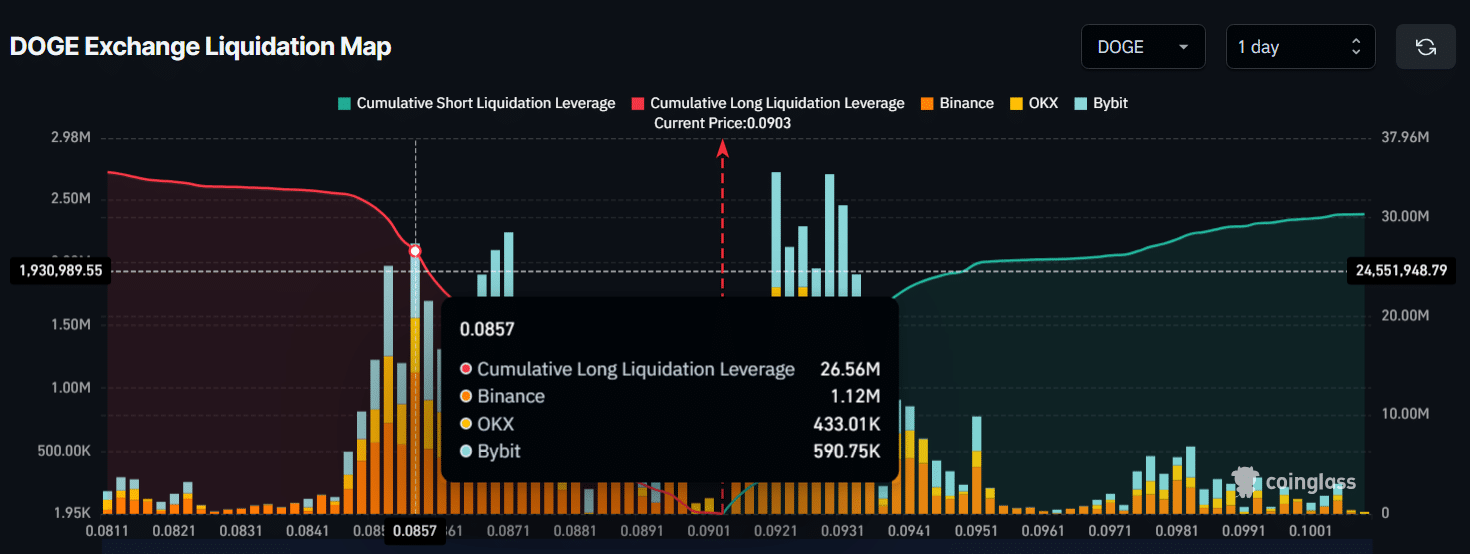Click the red Long Liquidation legend swatch
Screen dimensions: 1470x554
[638, 103]
